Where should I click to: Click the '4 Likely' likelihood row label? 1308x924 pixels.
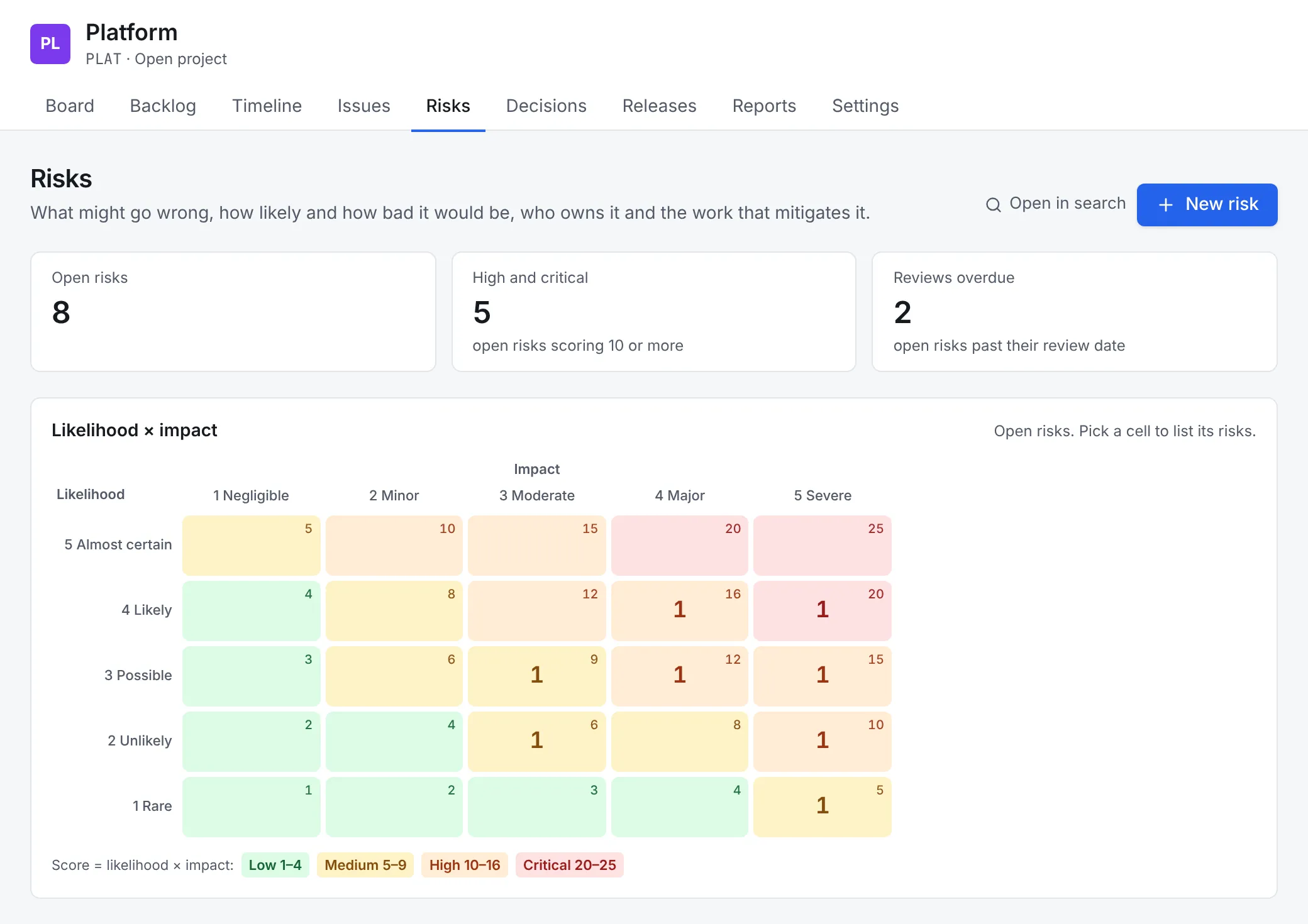point(147,610)
